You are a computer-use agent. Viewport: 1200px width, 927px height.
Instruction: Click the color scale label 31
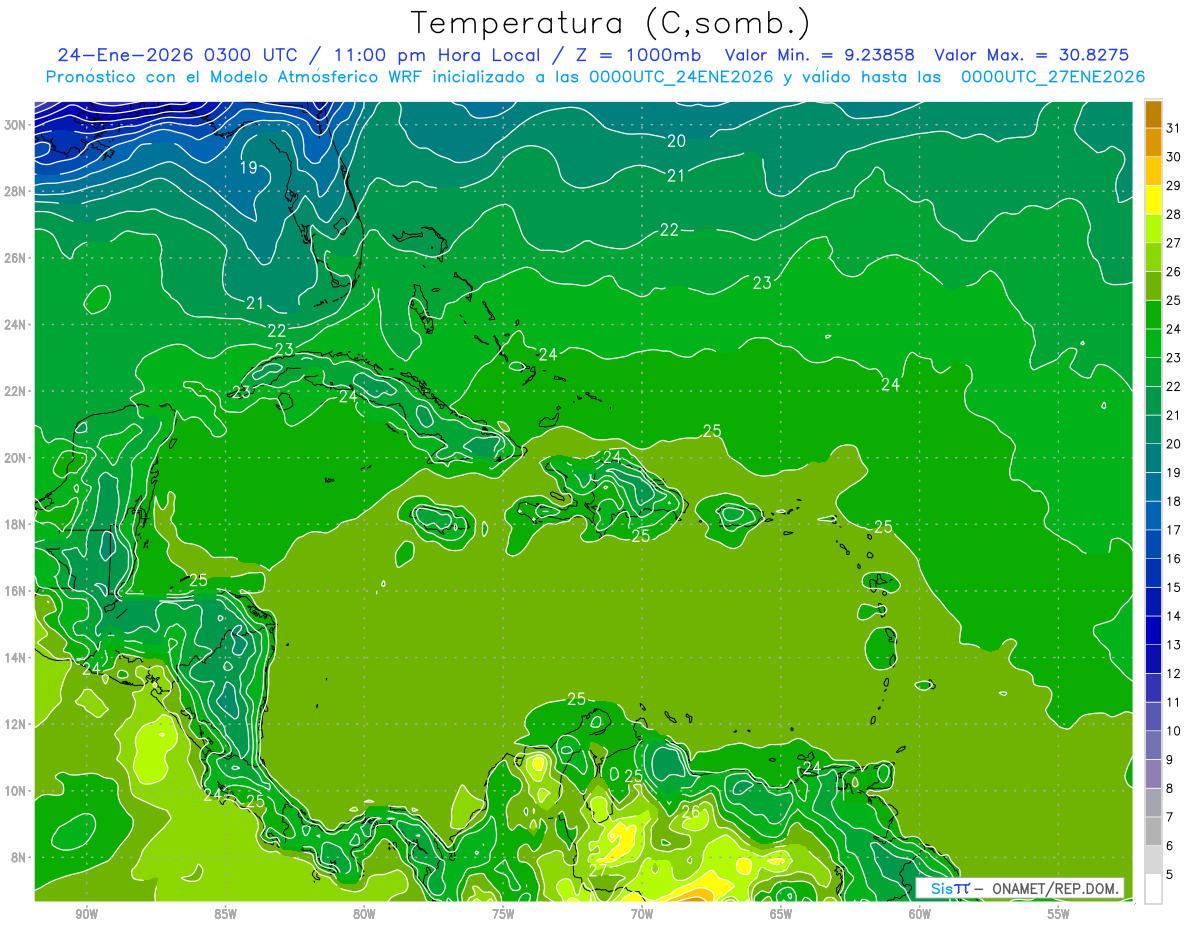pos(1173,128)
